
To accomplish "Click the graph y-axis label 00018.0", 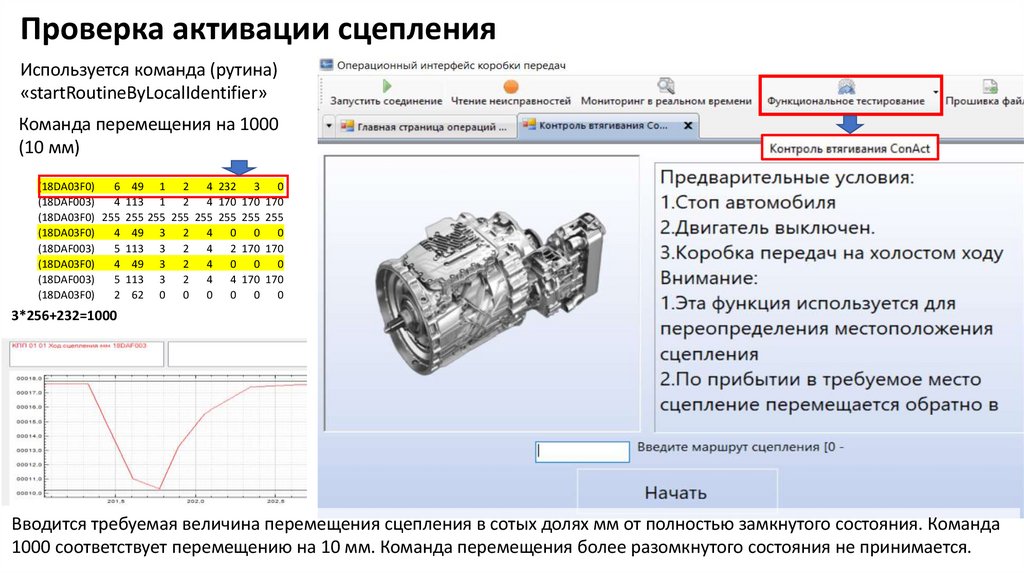I will click(x=29, y=378).
